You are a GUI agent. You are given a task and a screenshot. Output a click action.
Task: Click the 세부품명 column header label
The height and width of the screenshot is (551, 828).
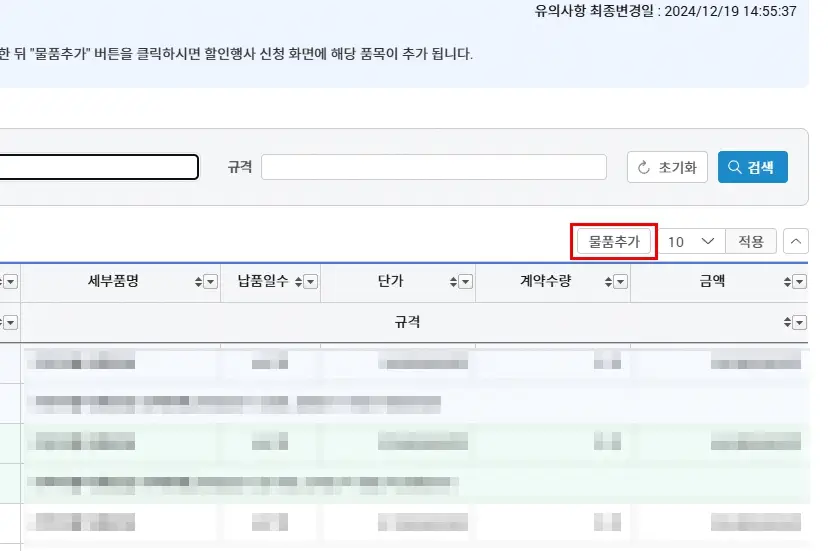click(x=113, y=282)
